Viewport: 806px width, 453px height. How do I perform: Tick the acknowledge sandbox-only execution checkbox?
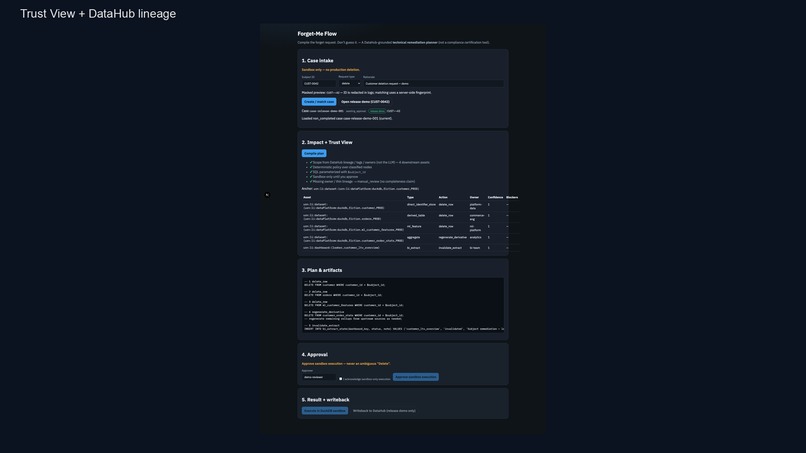click(x=340, y=379)
